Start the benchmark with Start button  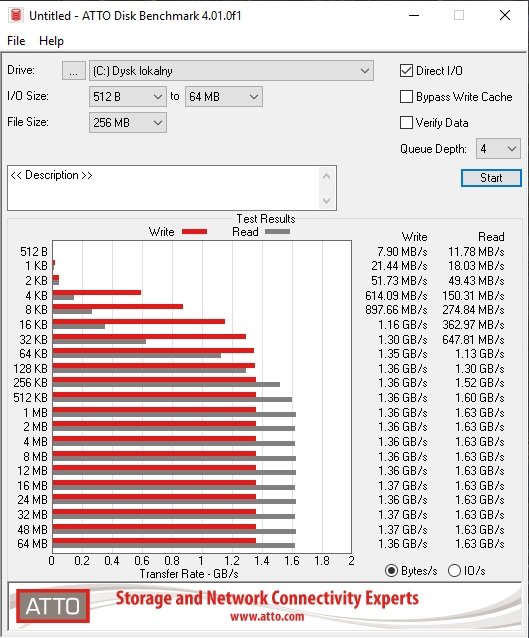(x=491, y=178)
